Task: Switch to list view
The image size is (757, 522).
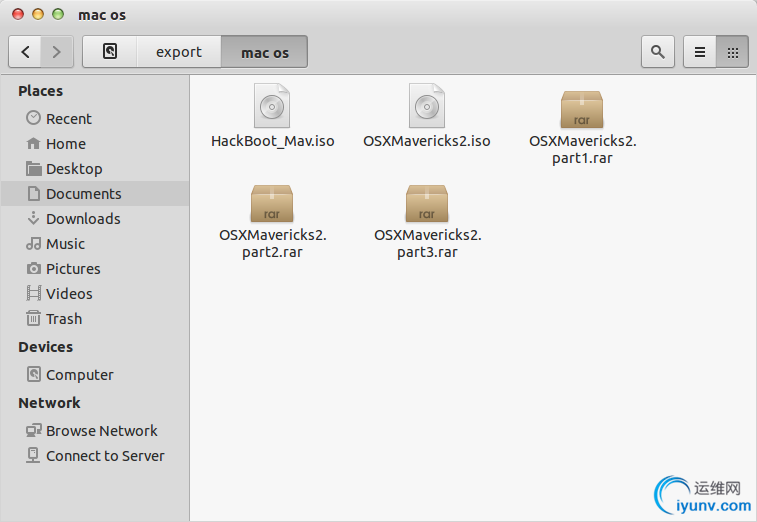Action: pyautogui.click(x=700, y=52)
